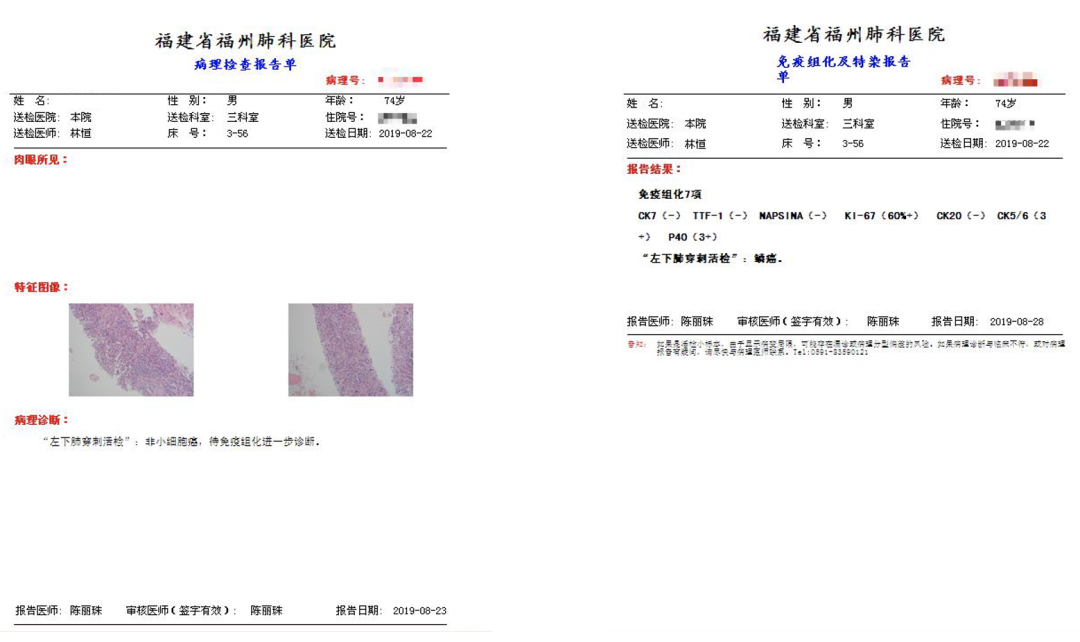The width and height of the screenshot is (1080, 642).
Task: Click 审核医师 name on the right report
Action: click(883, 322)
